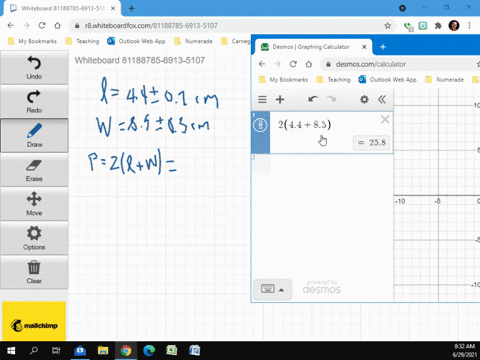
Task: Select the Erase tool
Action: 34,170
